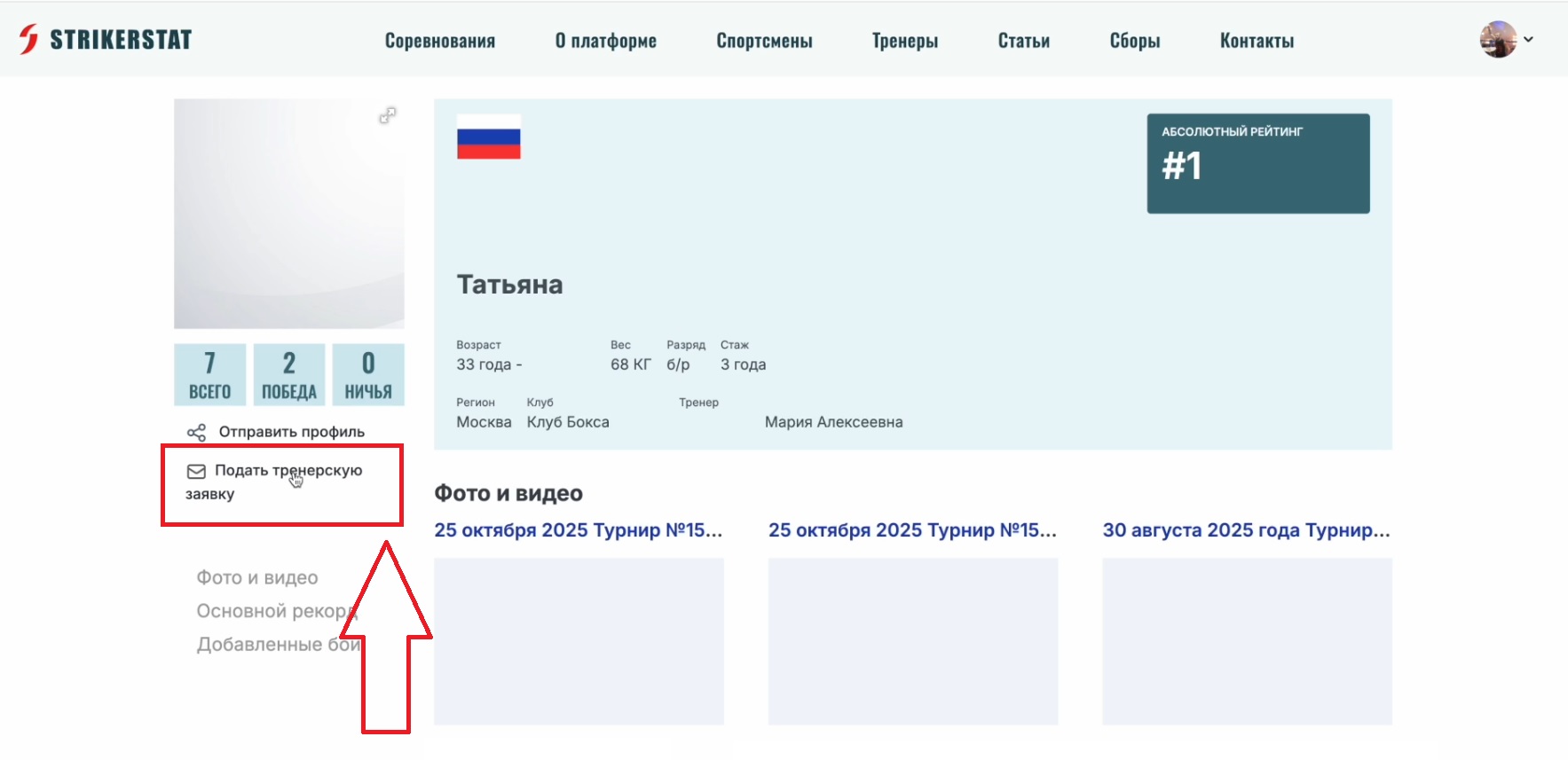Click Отправить профиль link

[x=292, y=432]
